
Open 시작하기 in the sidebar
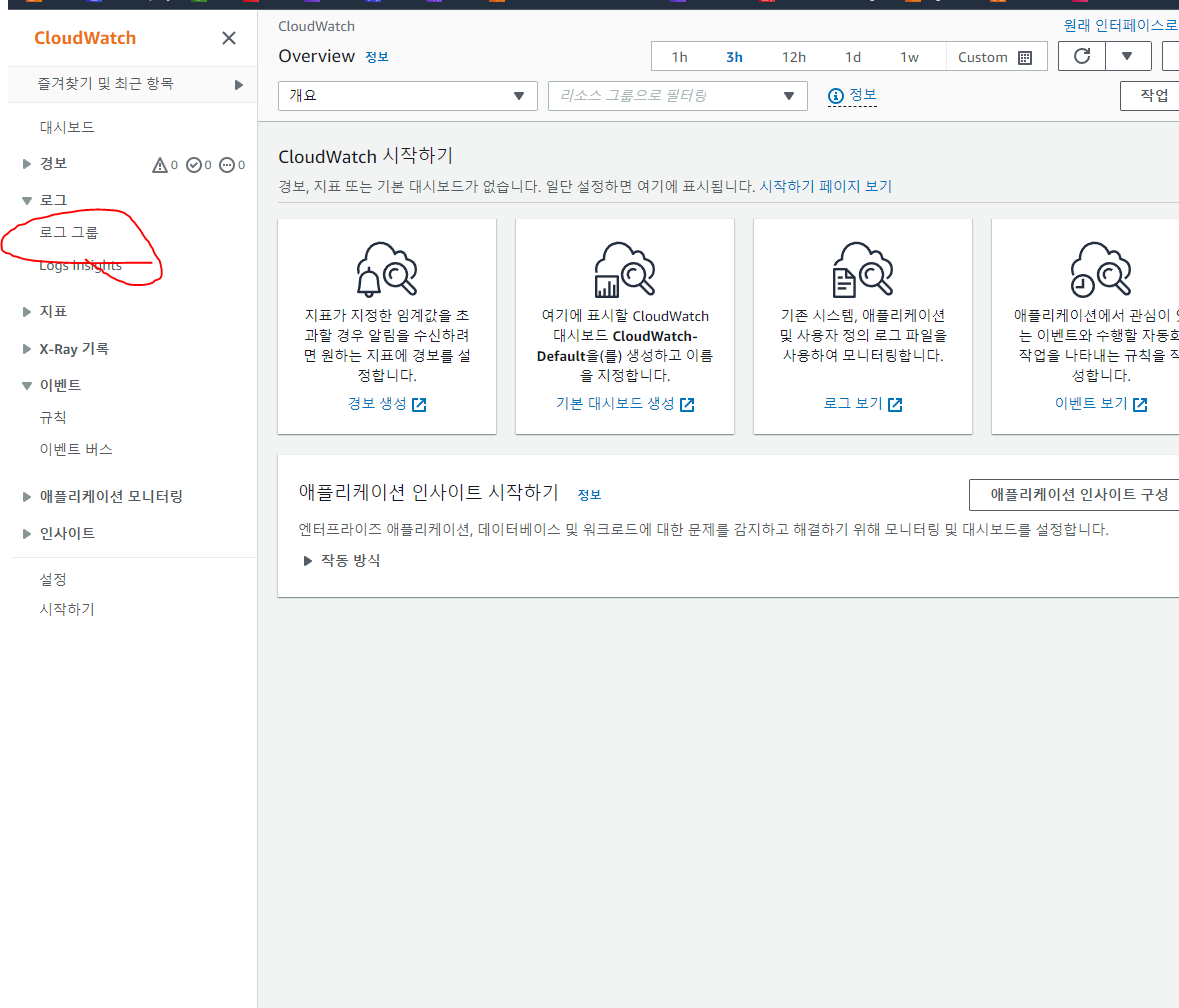coord(67,609)
